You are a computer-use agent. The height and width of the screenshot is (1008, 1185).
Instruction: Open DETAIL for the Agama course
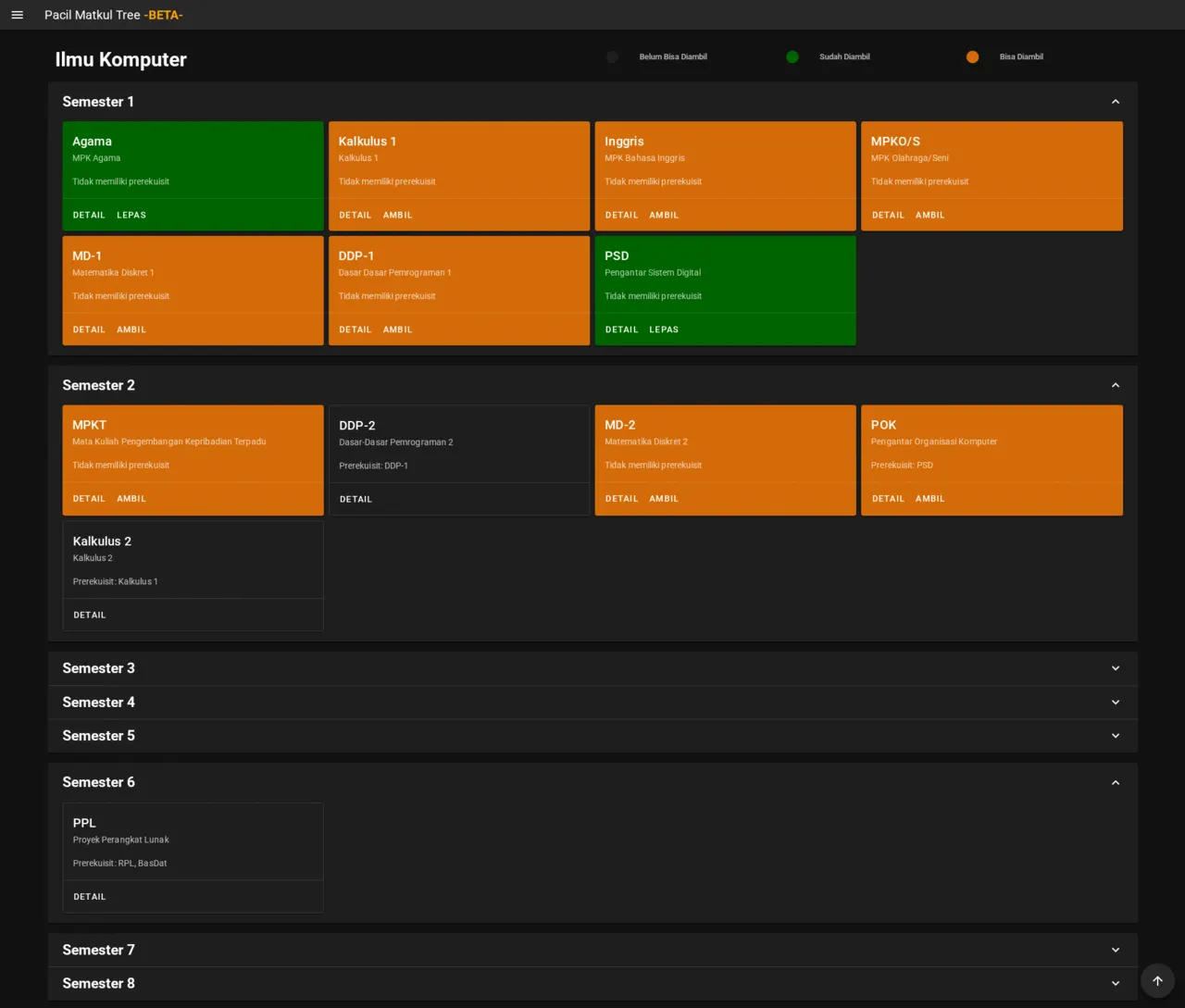point(89,215)
